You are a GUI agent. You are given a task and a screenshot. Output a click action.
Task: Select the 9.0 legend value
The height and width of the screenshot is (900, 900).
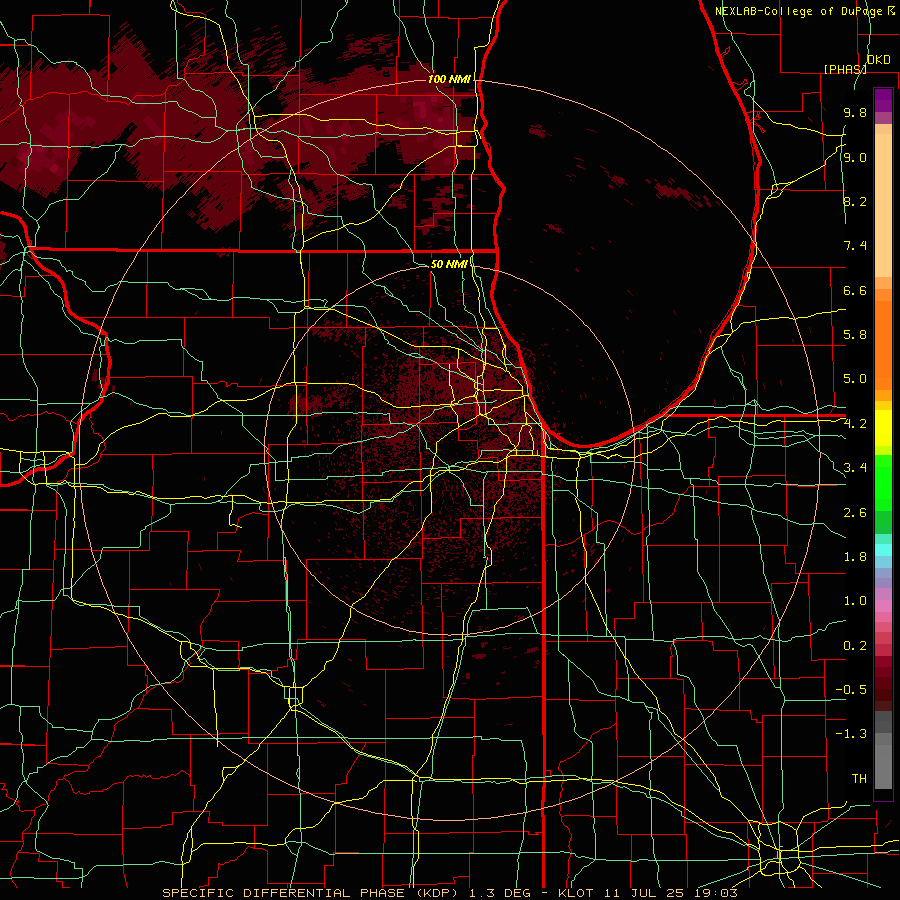[x=855, y=157]
